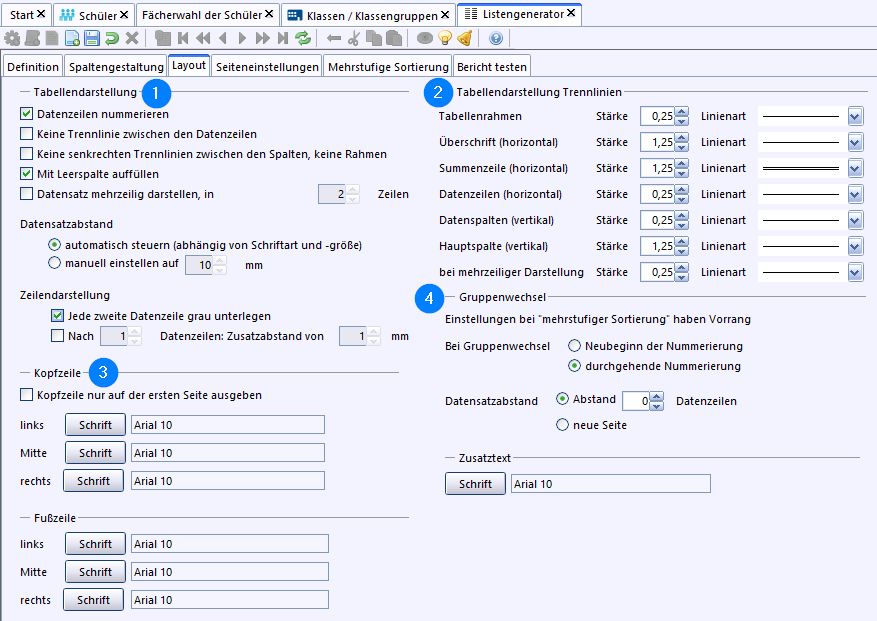
Task: Click the scissors cut icon
Action: [353, 38]
